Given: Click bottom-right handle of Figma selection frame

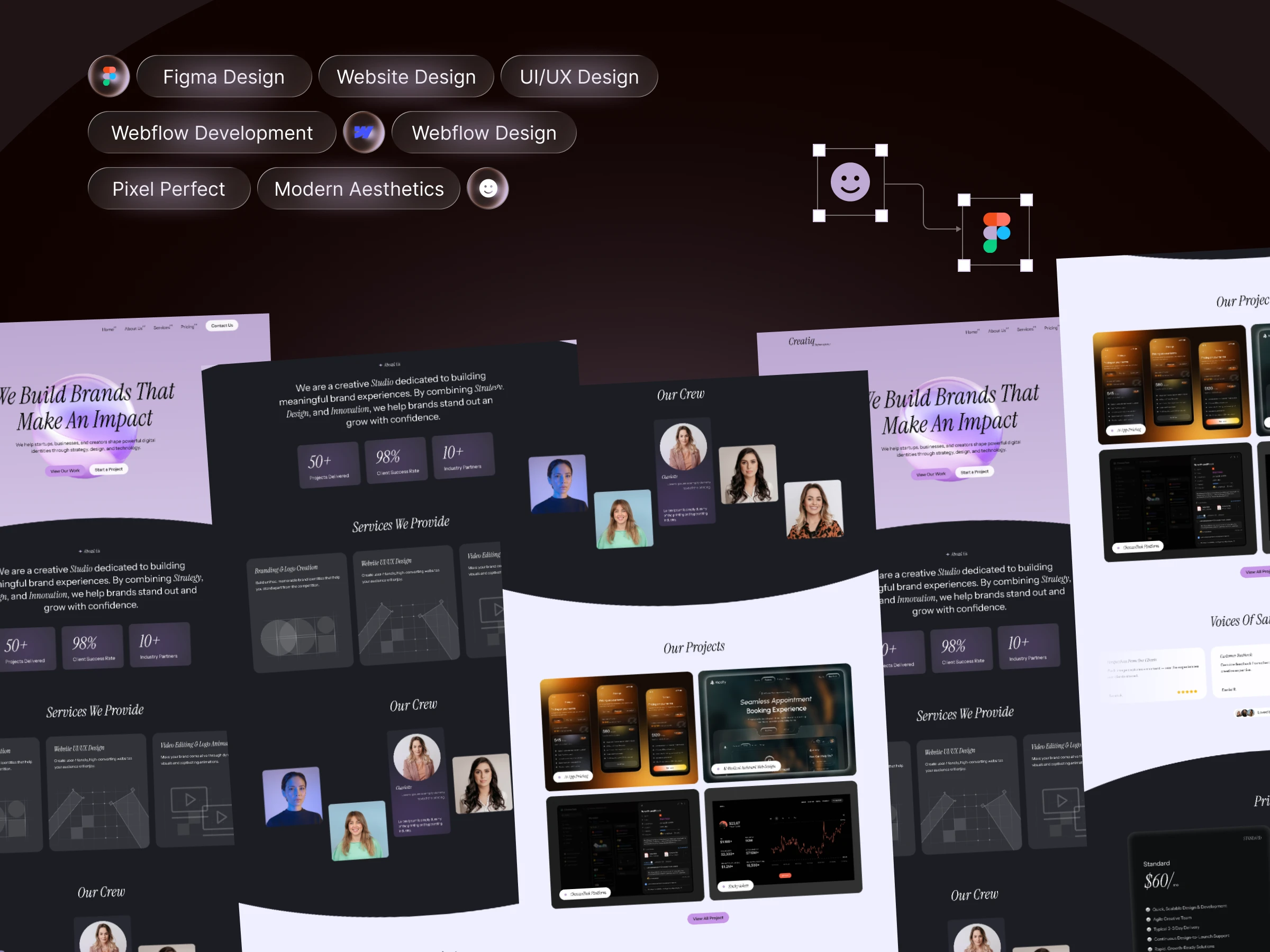Looking at the screenshot, I should pyautogui.click(x=1027, y=265).
